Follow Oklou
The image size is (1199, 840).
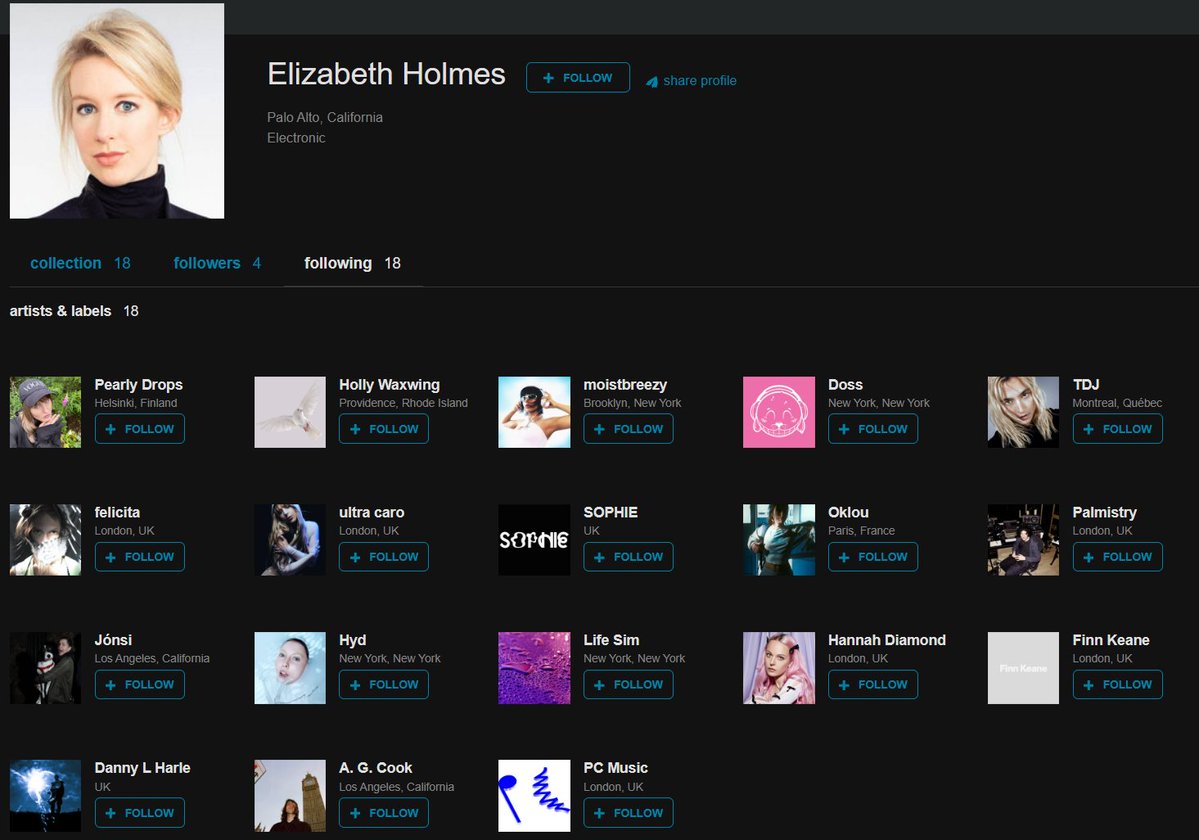tap(873, 556)
